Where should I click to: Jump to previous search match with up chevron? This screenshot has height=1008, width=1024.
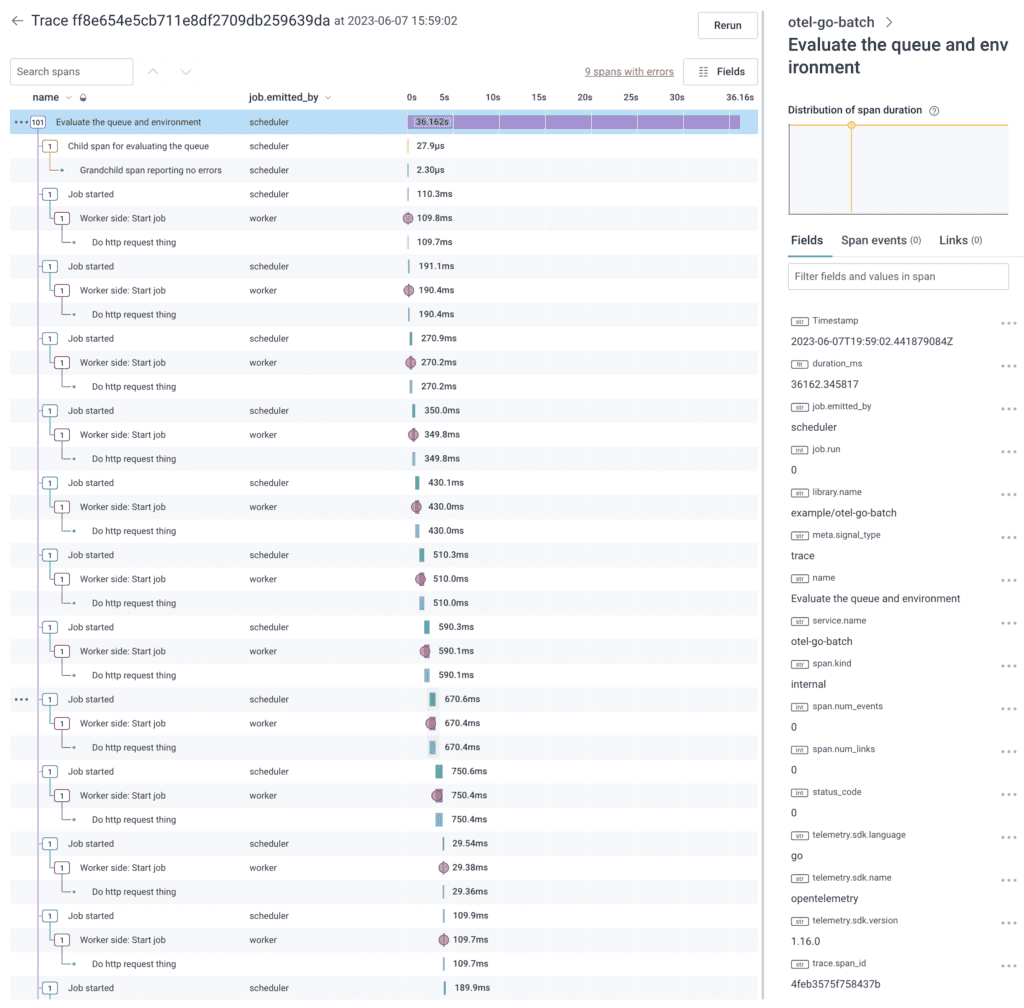point(153,72)
